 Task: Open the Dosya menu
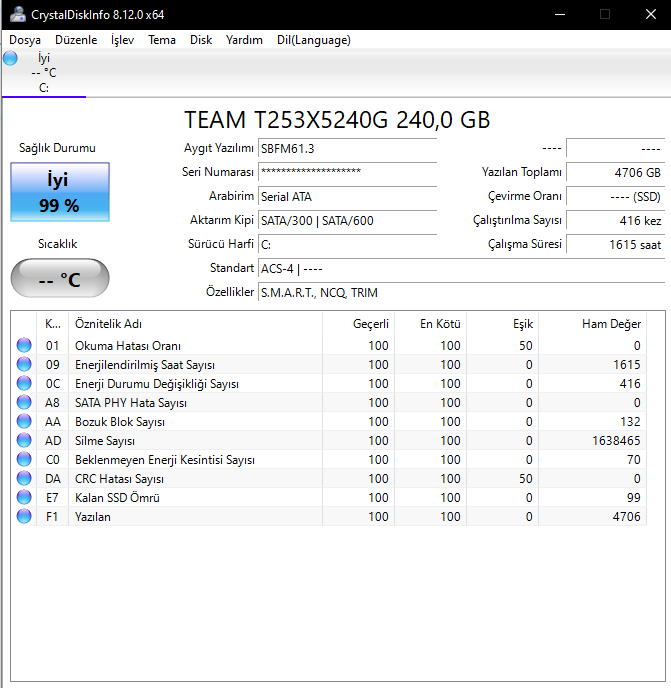[25, 40]
